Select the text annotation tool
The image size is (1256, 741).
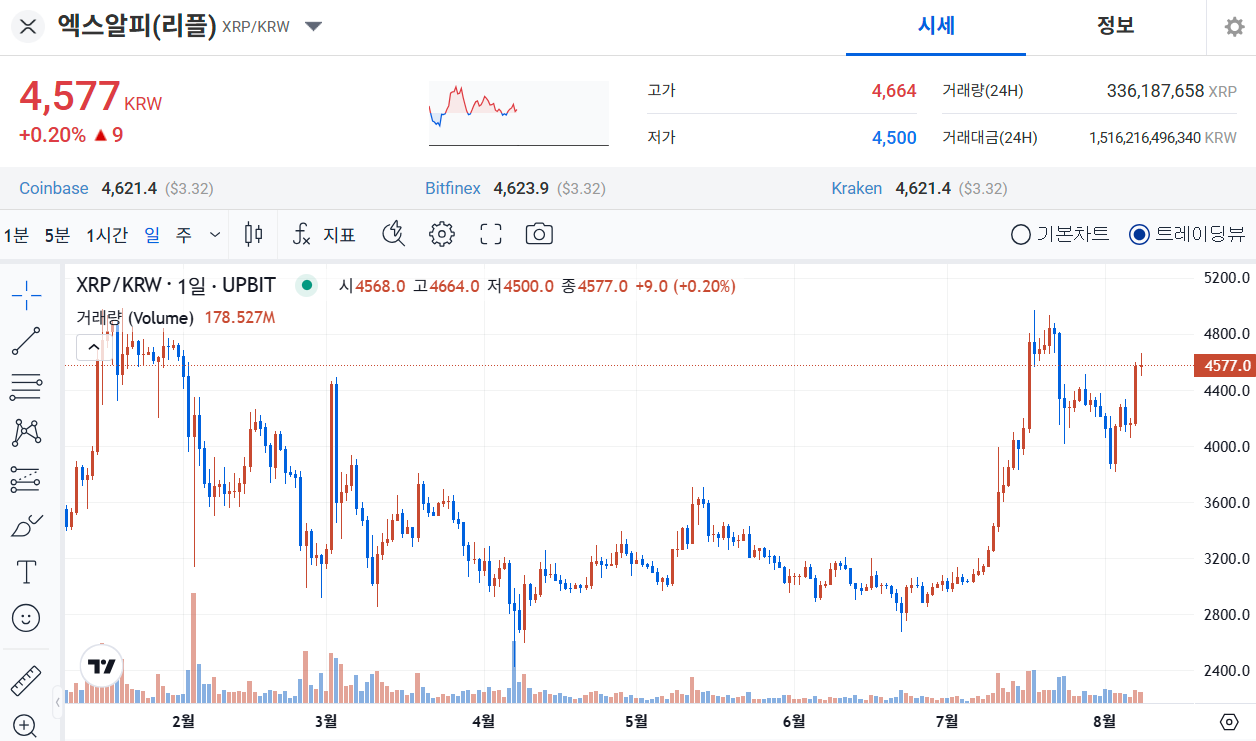coord(26,572)
